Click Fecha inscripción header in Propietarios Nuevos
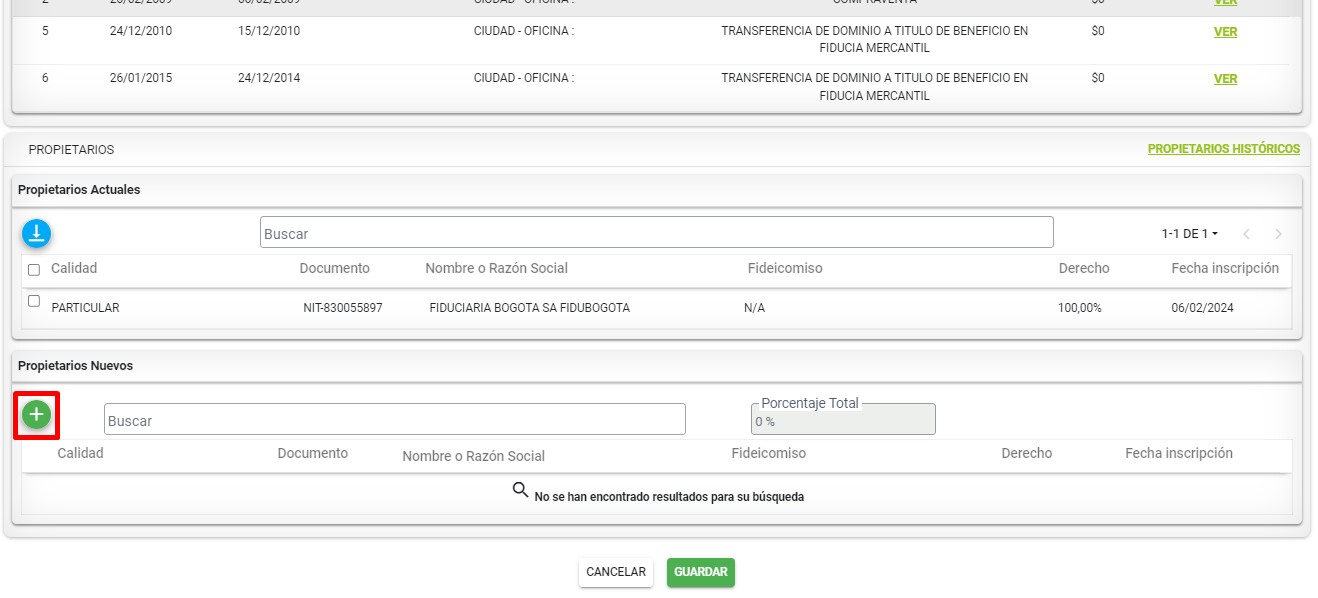The height and width of the screenshot is (598, 1318). [1178, 453]
